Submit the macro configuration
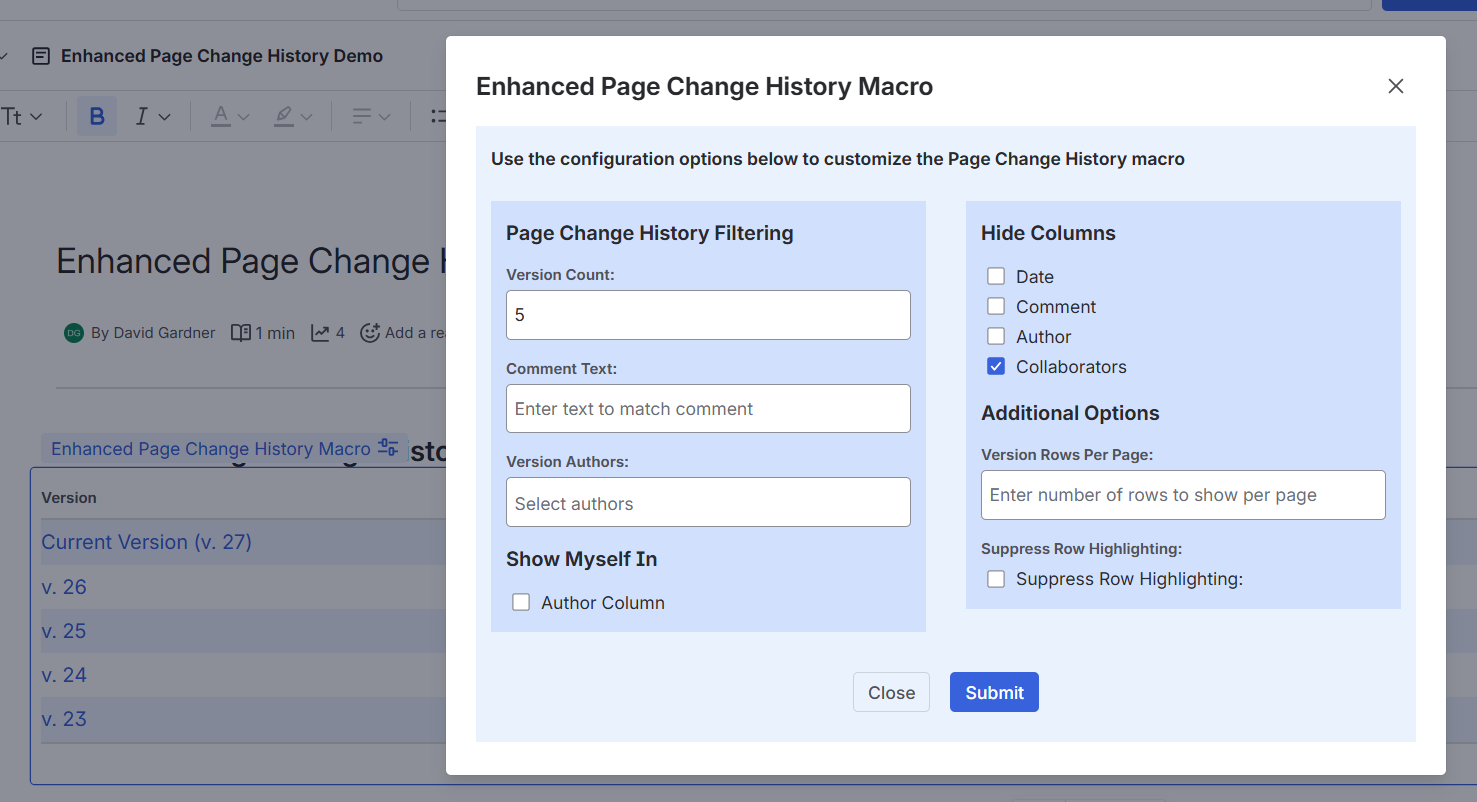The image size is (1477, 802). (994, 692)
